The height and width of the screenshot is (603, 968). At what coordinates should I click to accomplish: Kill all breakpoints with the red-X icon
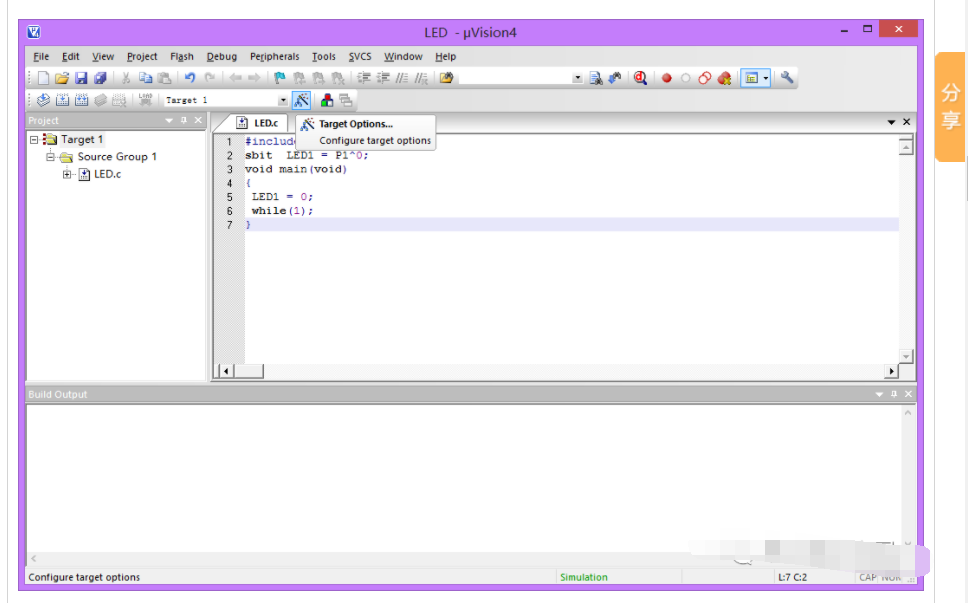(x=724, y=78)
